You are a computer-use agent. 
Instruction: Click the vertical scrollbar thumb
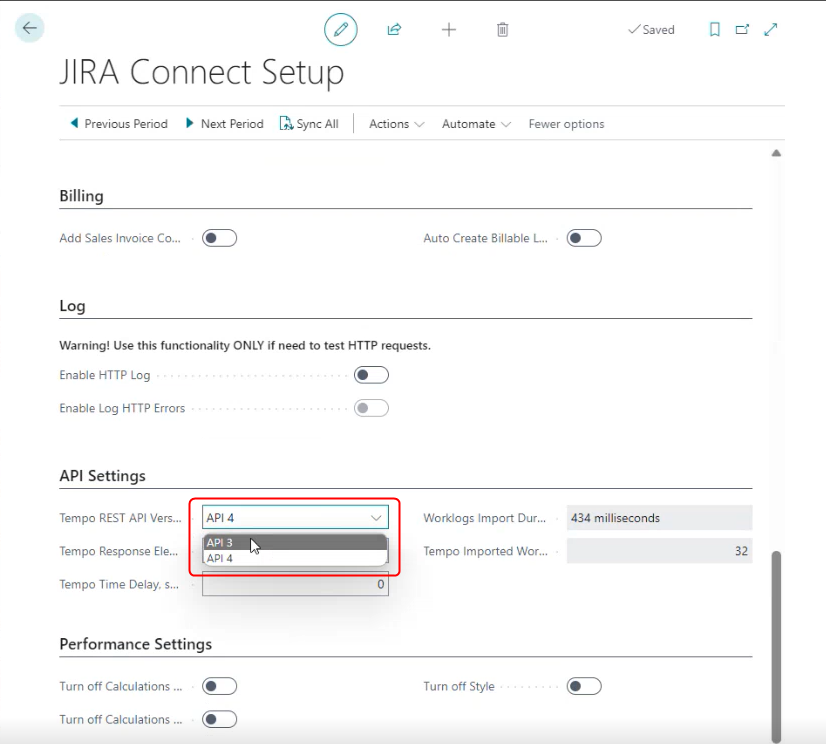[776, 647]
